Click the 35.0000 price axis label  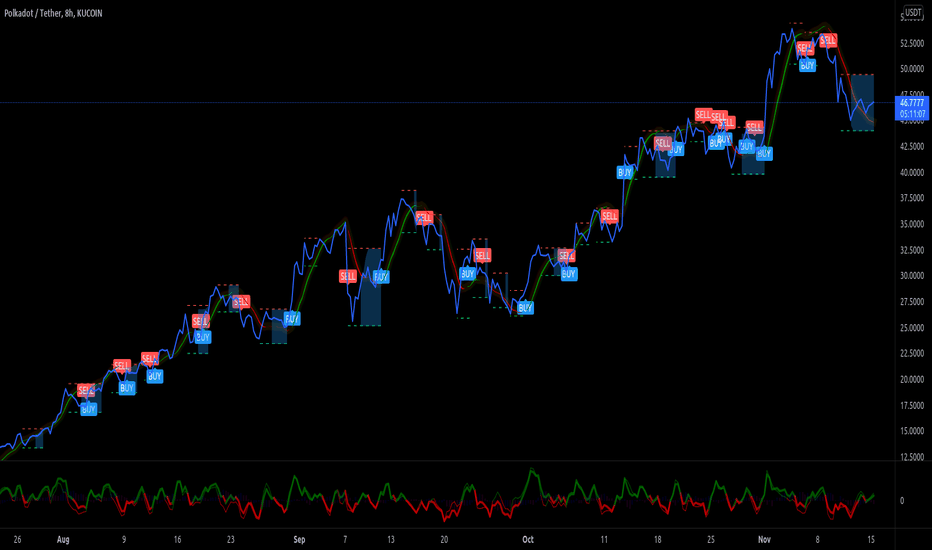[x=912, y=224]
